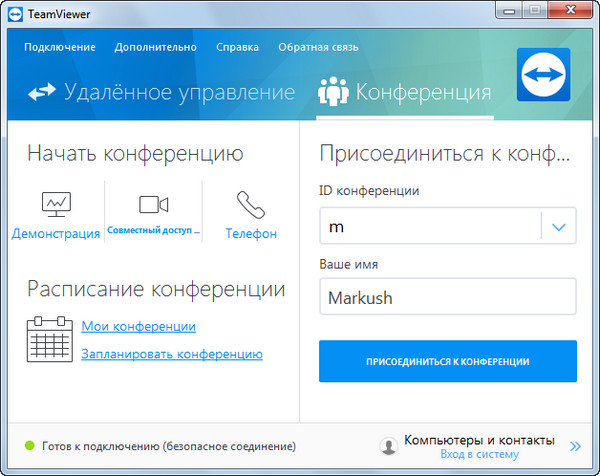Image resolution: width=600 pixels, height=476 pixels.
Task: Click the Совместный доступ label
Action: tap(153, 230)
